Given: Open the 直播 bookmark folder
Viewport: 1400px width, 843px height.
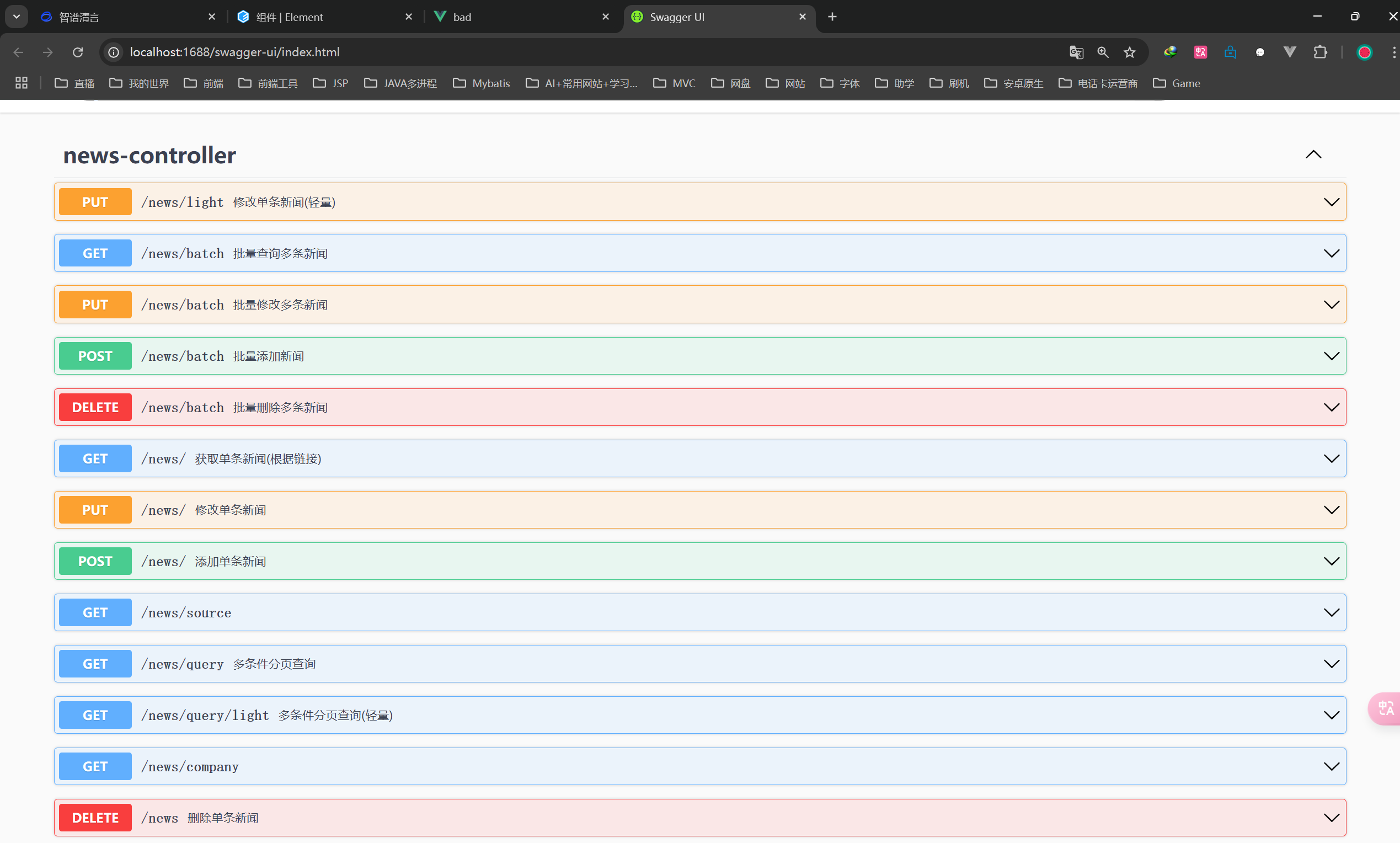Looking at the screenshot, I should point(74,83).
